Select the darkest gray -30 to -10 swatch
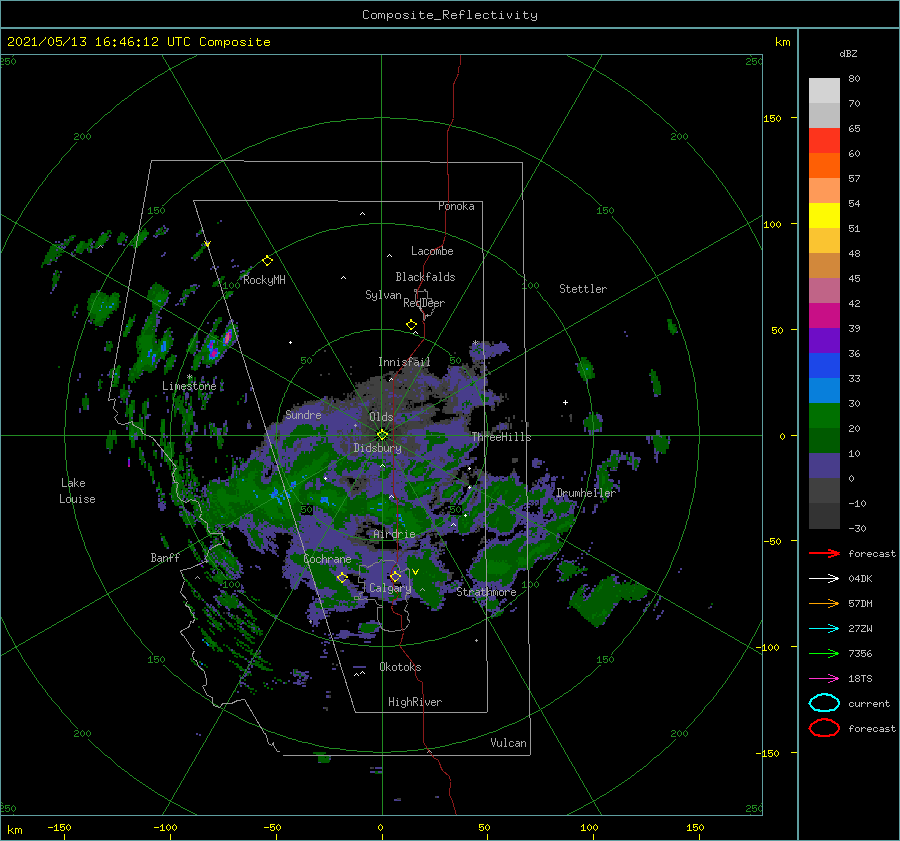900x841 pixels. pos(824,516)
